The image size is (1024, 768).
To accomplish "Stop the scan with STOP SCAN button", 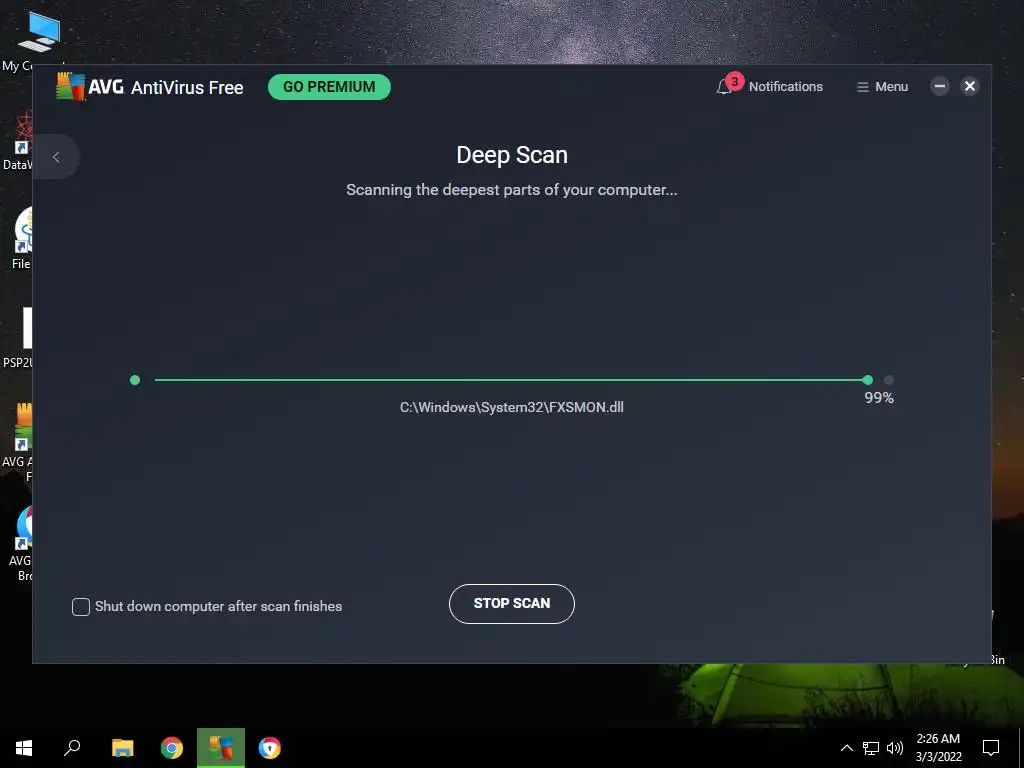I will pos(511,603).
